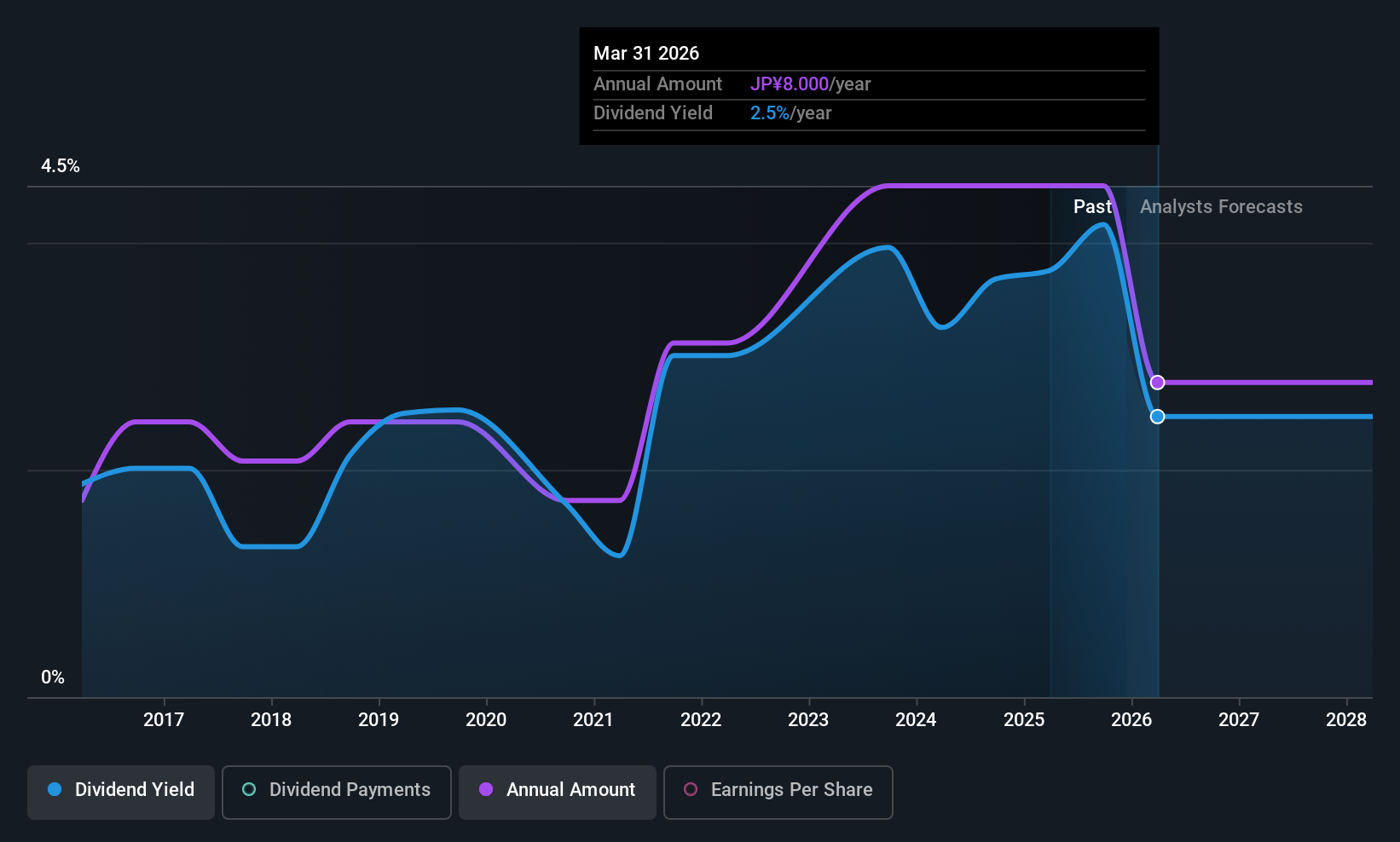Select the 2028 x-axis label
1400x842 pixels.
coord(1346,720)
